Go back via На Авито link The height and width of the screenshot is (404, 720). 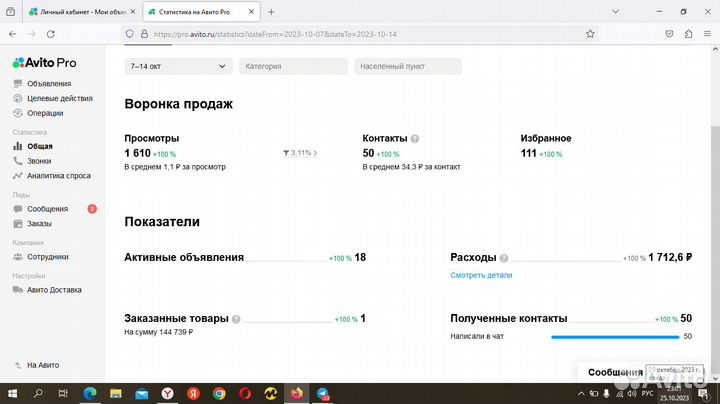pyautogui.click(x=43, y=365)
